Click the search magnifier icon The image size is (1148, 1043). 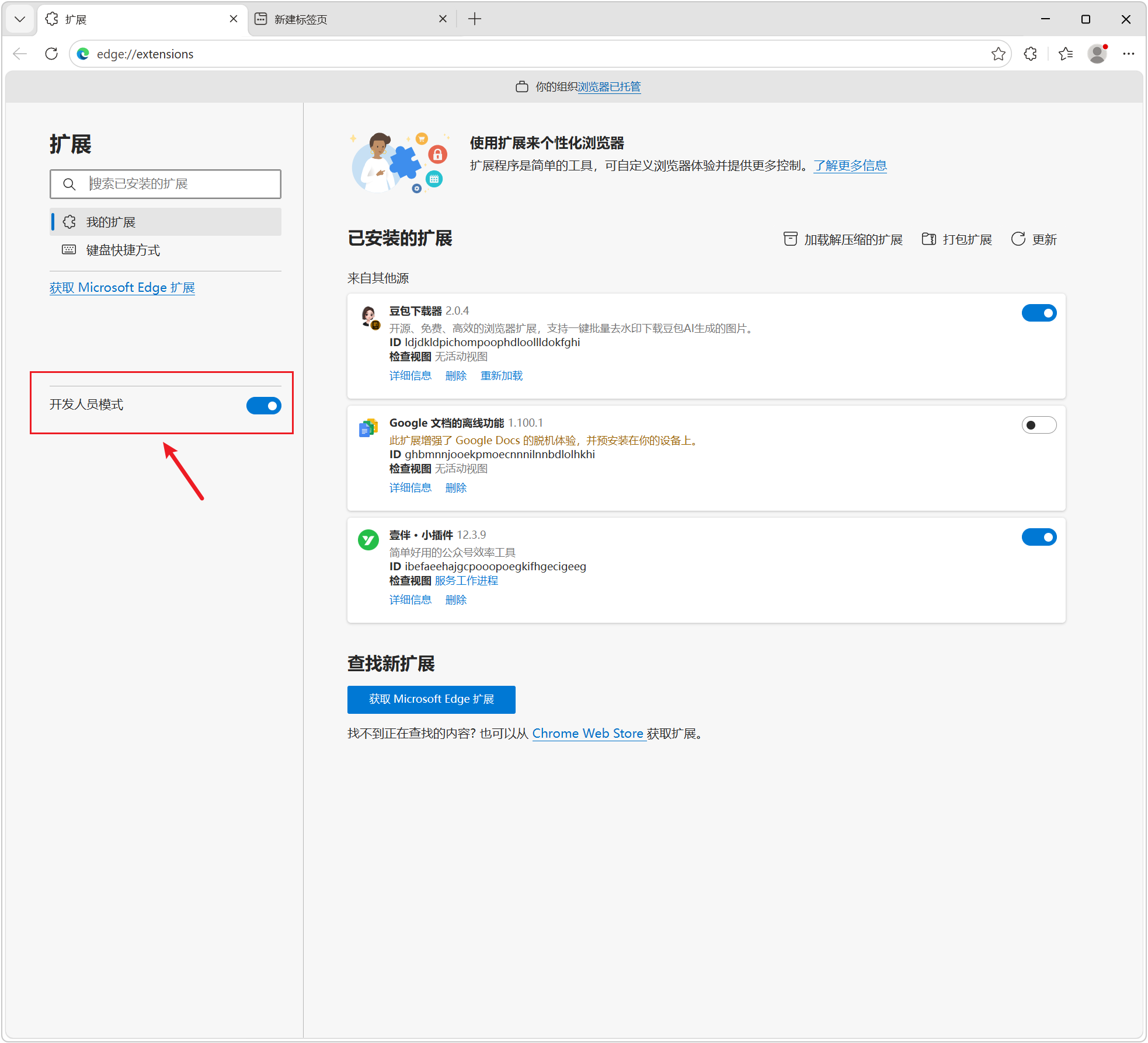point(69,184)
